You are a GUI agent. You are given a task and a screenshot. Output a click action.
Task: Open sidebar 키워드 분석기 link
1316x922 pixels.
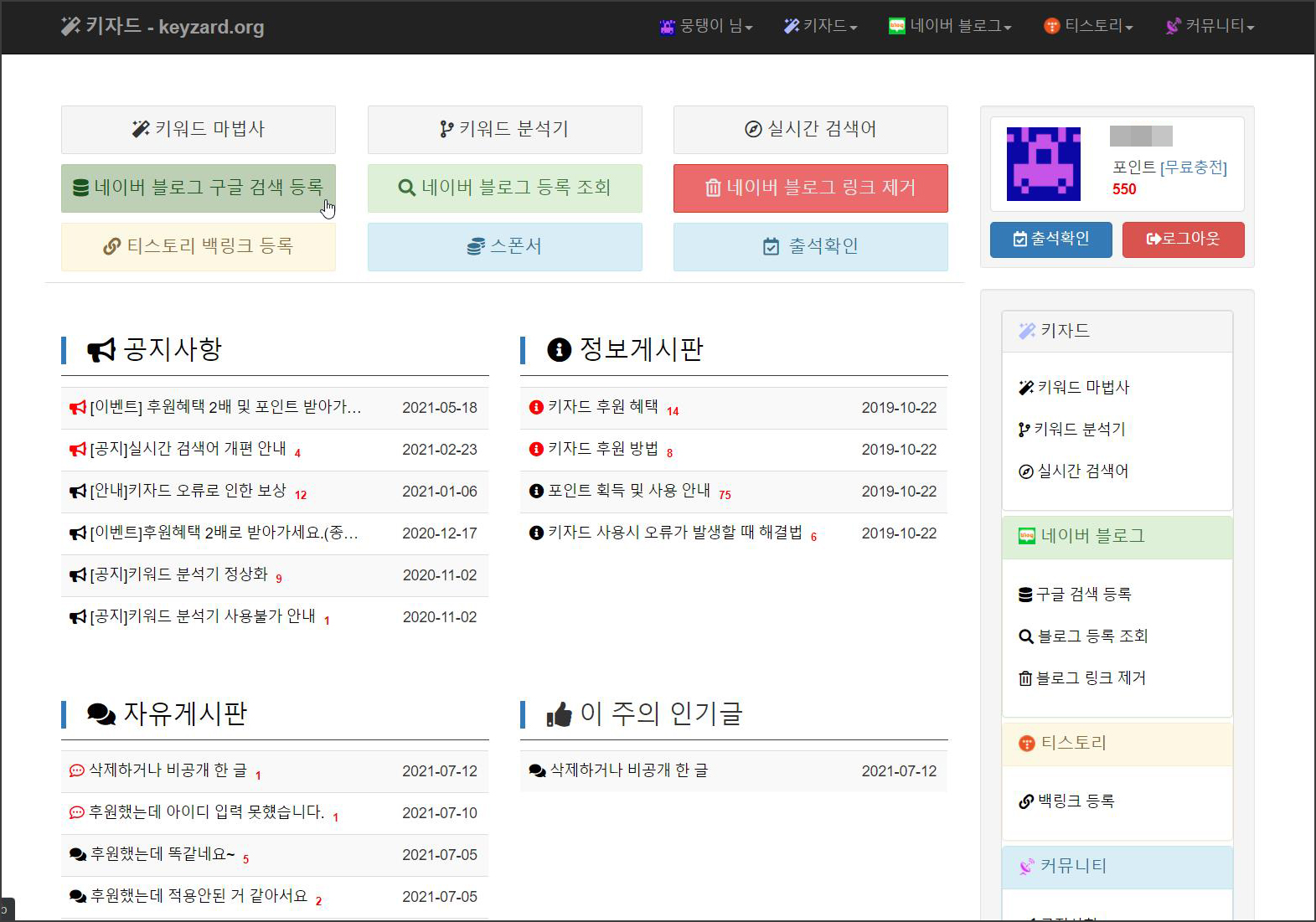[x=1072, y=430]
